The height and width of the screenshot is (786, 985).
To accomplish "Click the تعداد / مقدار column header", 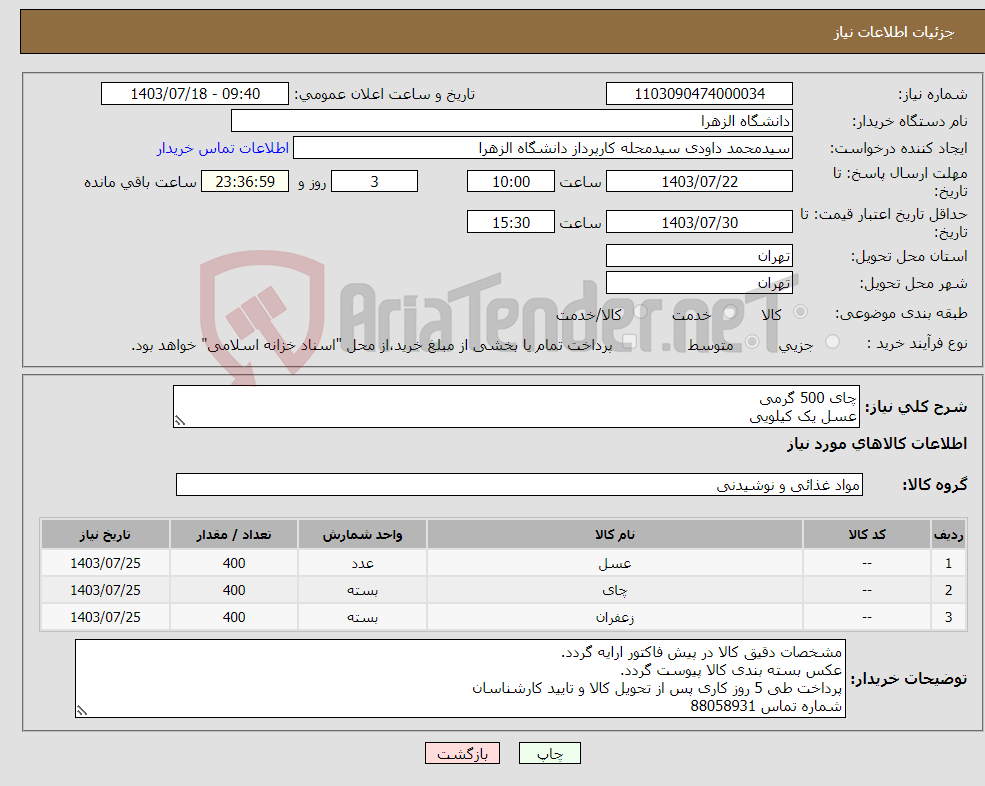I will (x=234, y=534).
